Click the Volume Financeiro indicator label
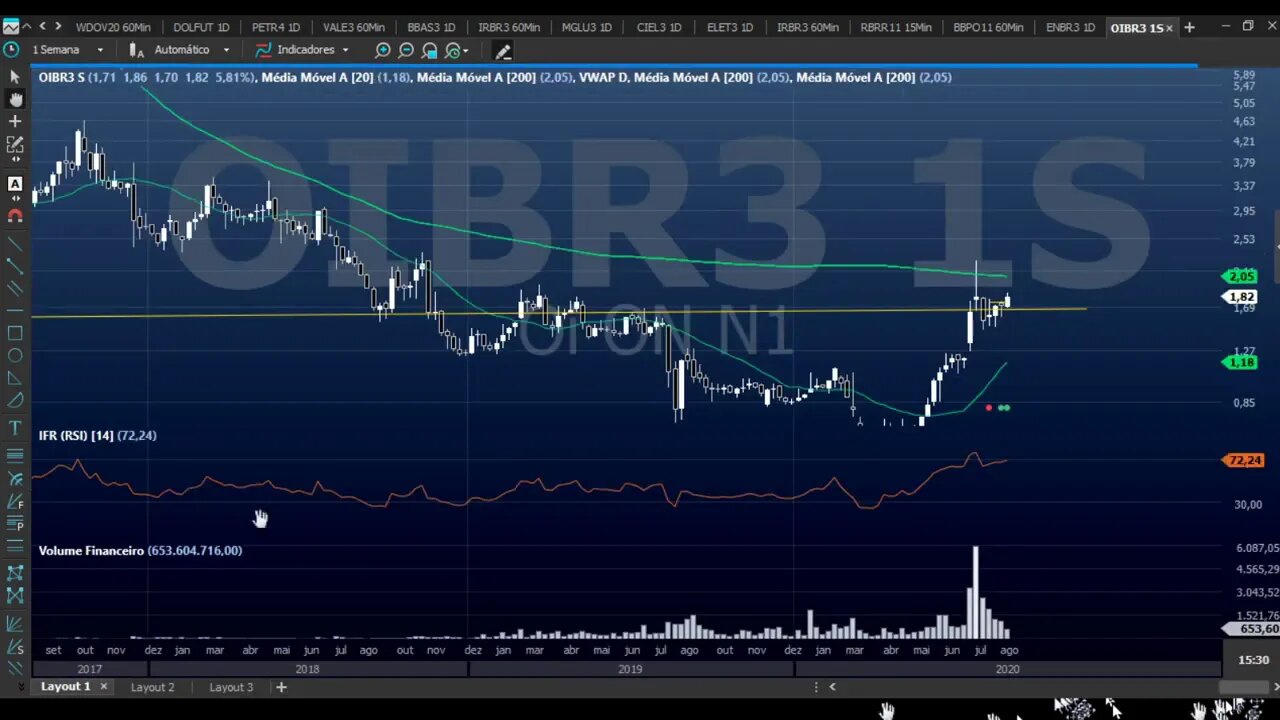 [x=91, y=551]
